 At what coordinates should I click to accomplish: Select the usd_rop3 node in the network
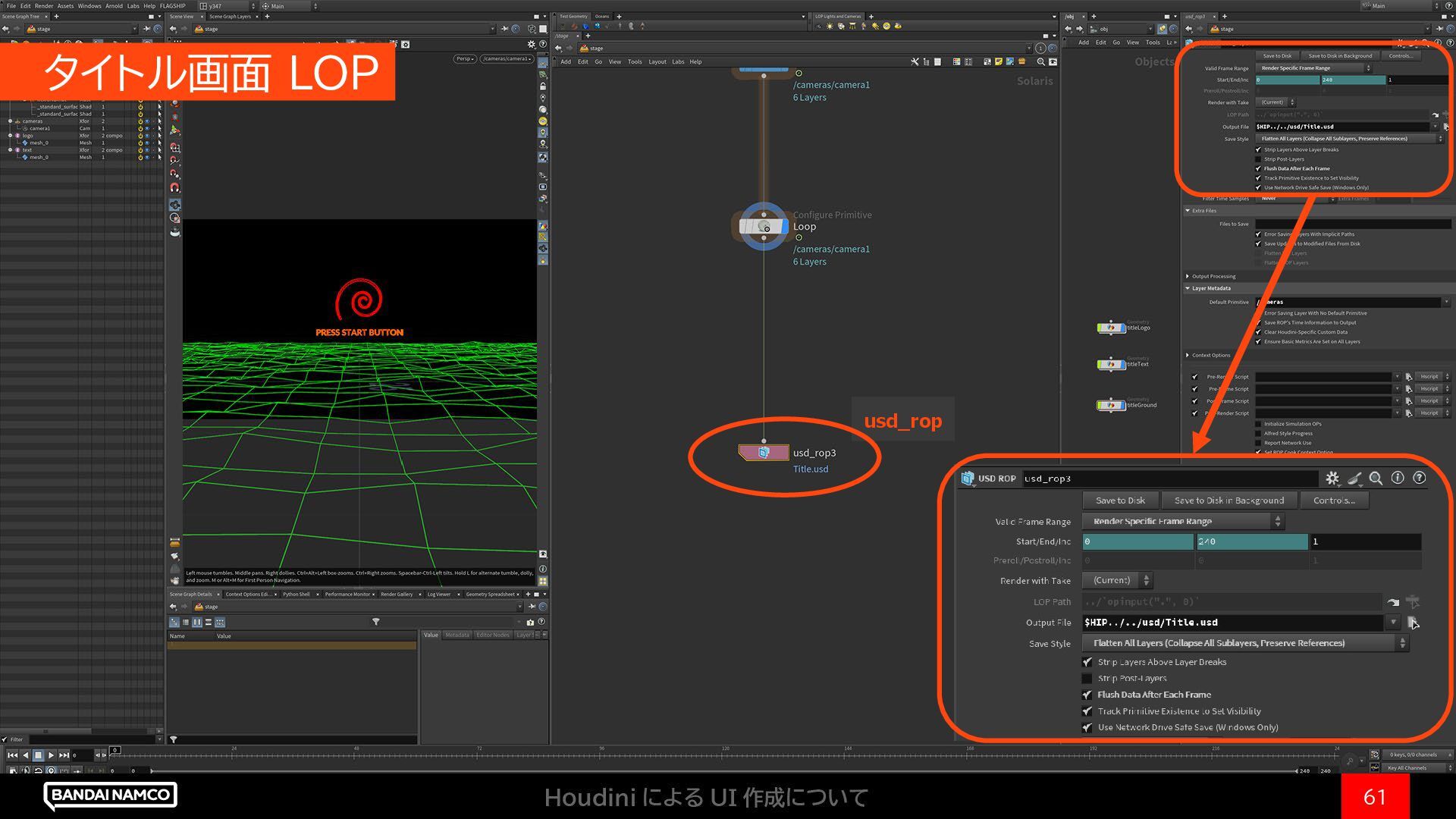pyautogui.click(x=764, y=453)
